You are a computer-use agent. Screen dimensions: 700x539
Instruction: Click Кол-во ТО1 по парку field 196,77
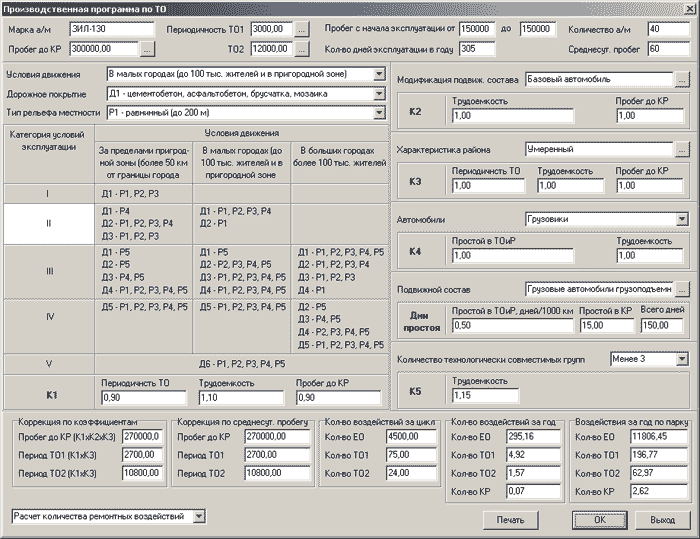659,455
